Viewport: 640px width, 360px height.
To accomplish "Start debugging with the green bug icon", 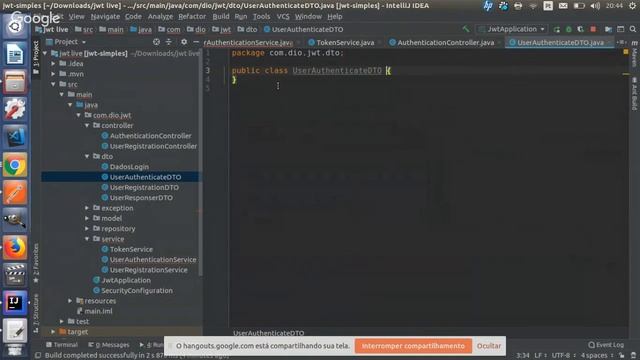I will [569, 29].
